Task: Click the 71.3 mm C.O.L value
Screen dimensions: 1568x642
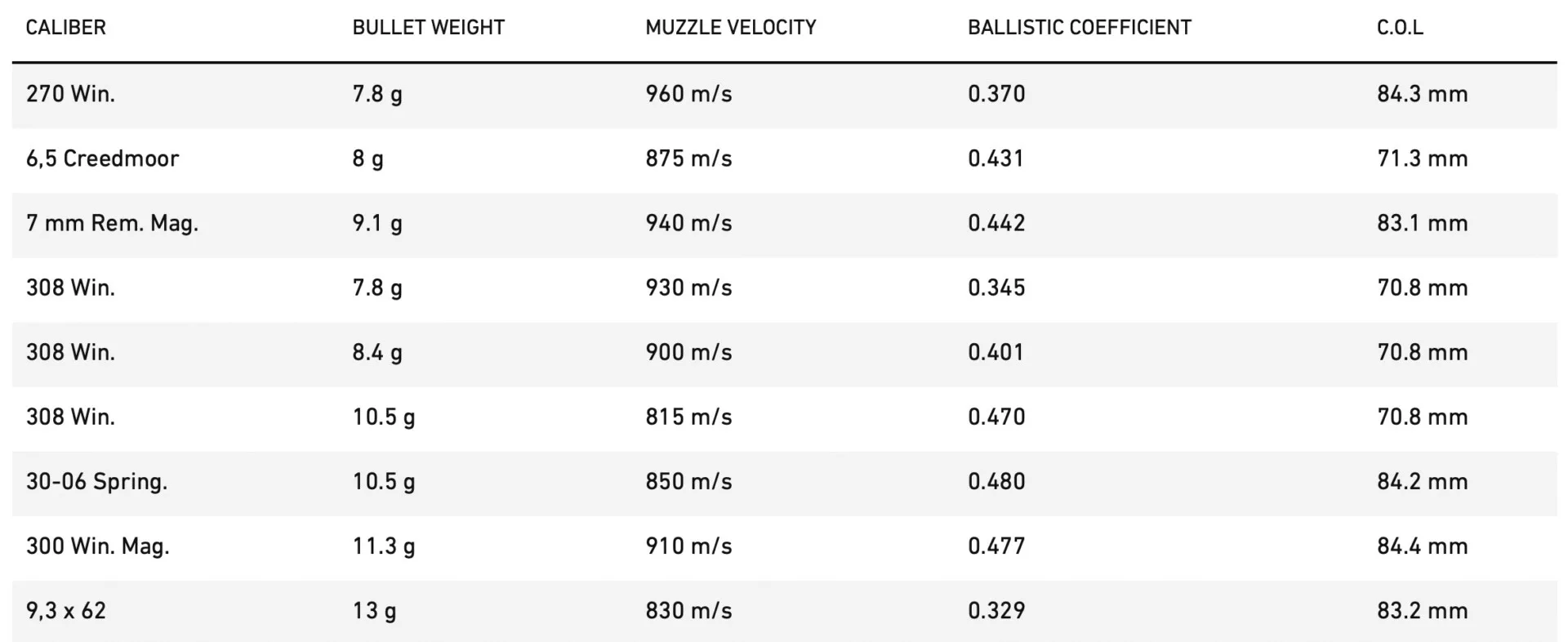Action: point(1422,158)
